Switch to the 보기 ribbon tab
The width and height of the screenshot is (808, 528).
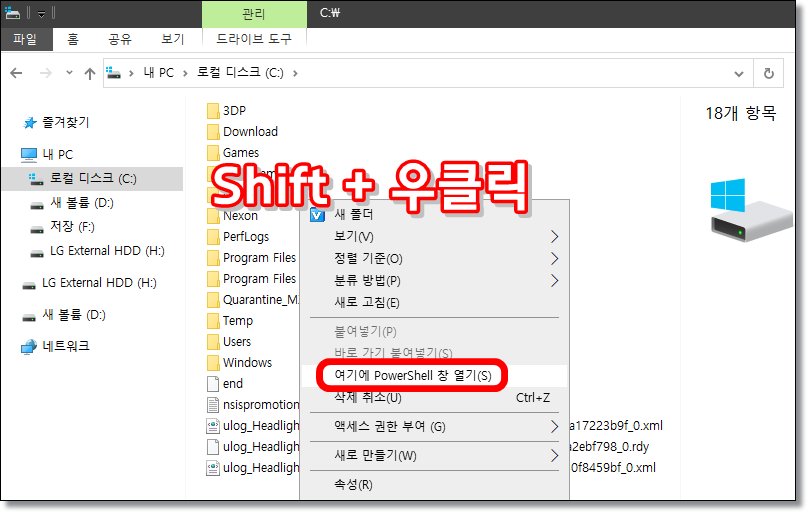(x=172, y=39)
